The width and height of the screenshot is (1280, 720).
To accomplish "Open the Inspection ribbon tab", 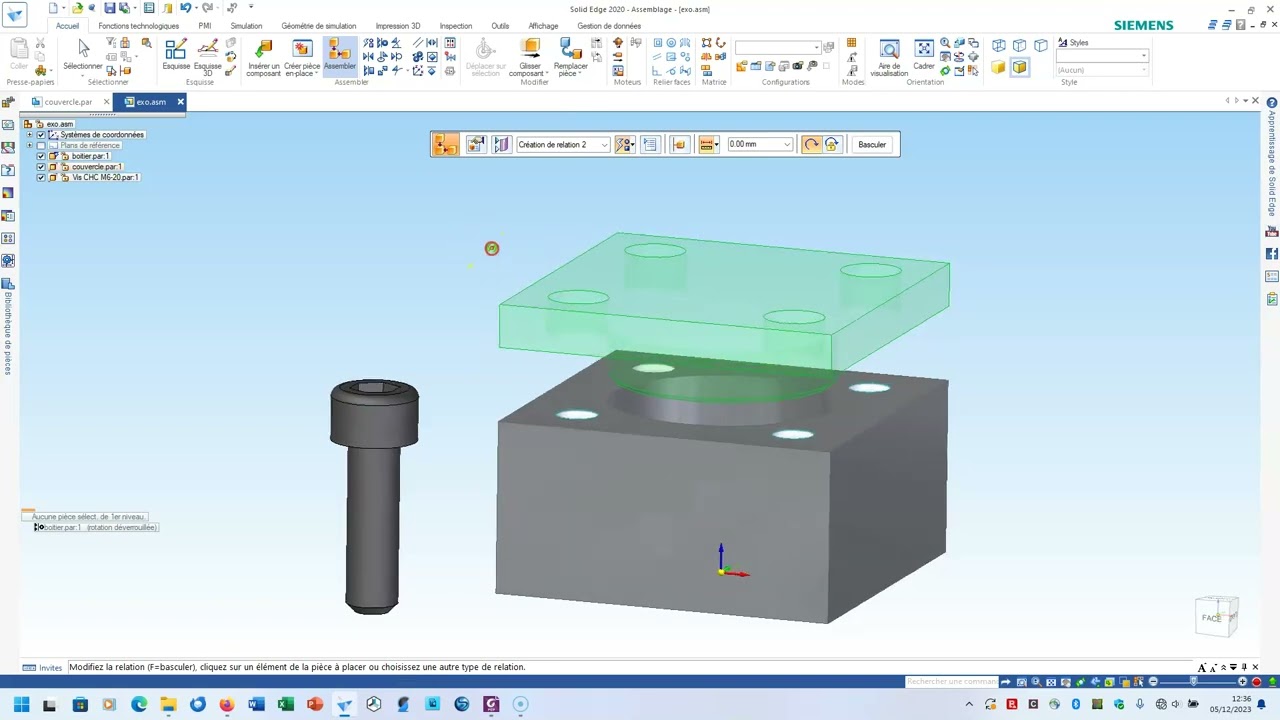I will [456, 26].
